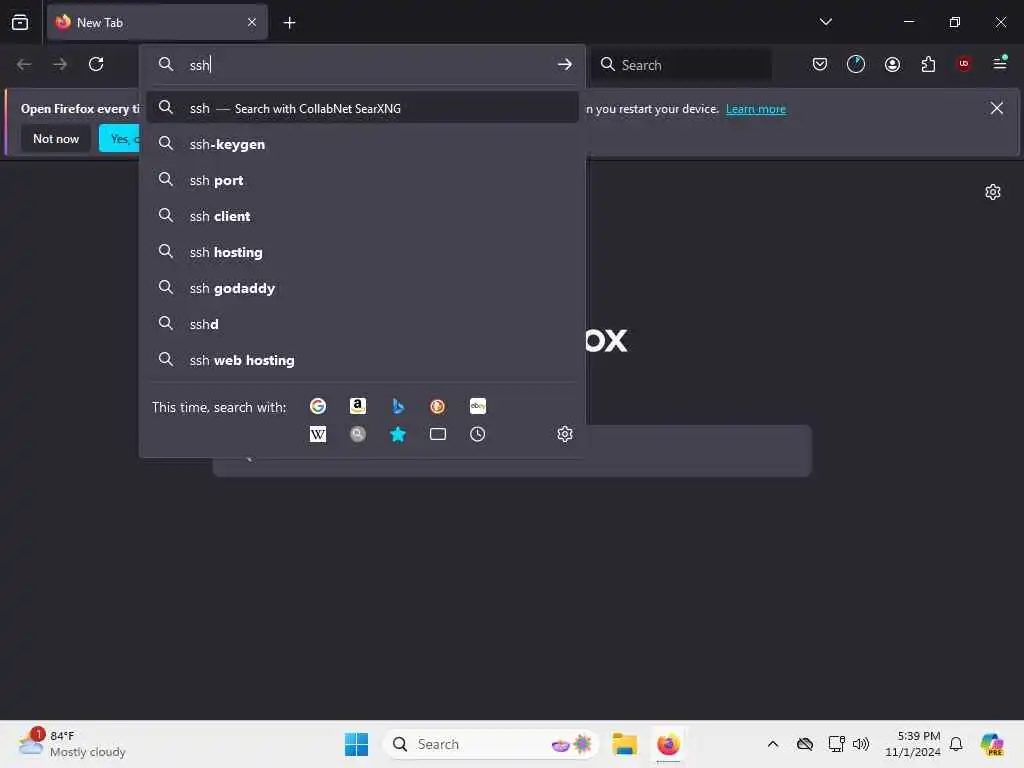Open the circular progress extension icon

[856, 64]
